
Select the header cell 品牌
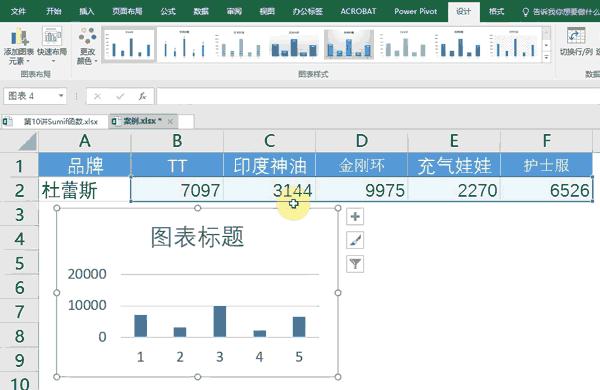[85, 165]
